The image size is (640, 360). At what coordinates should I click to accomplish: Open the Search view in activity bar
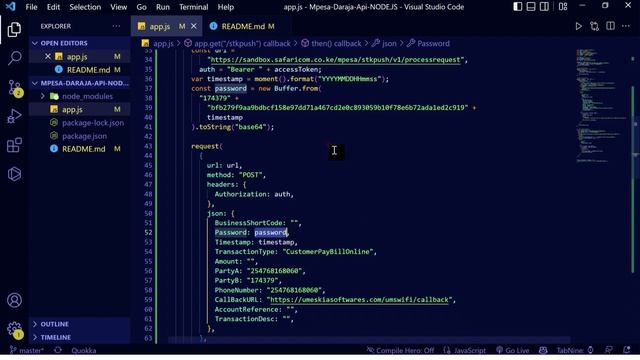tap(14, 58)
